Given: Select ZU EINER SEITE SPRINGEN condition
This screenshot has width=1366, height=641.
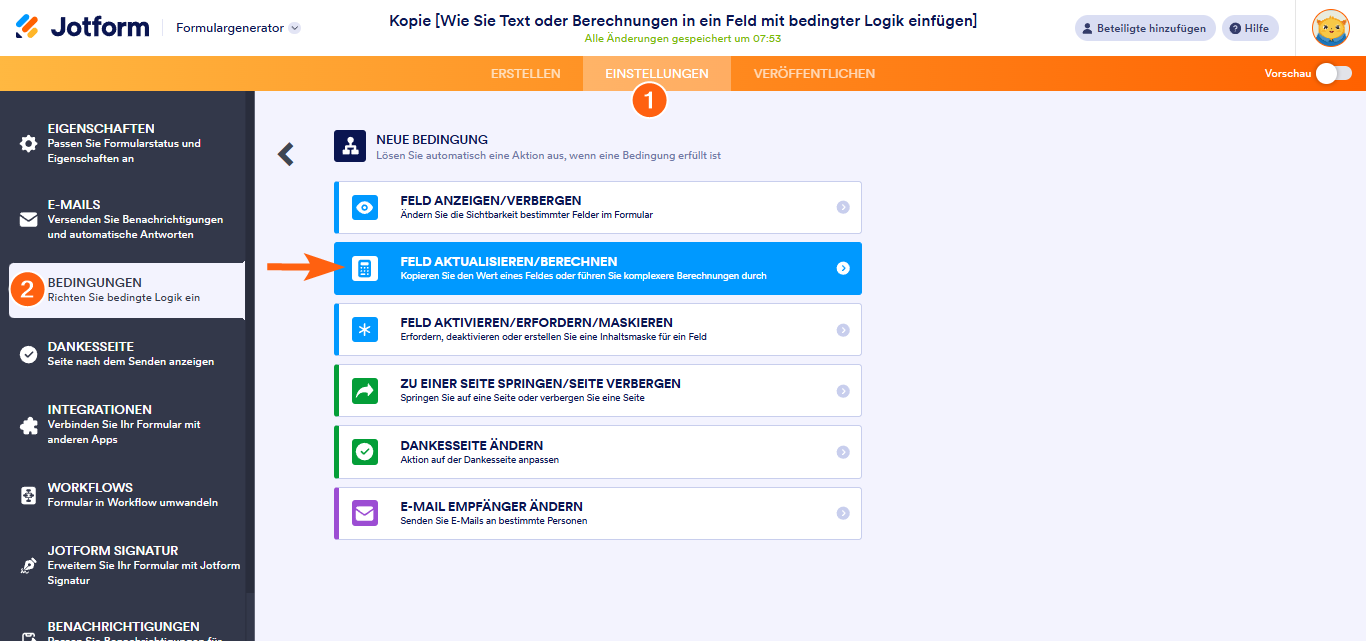Looking at the screenshot, I should [x=598, y=391].
